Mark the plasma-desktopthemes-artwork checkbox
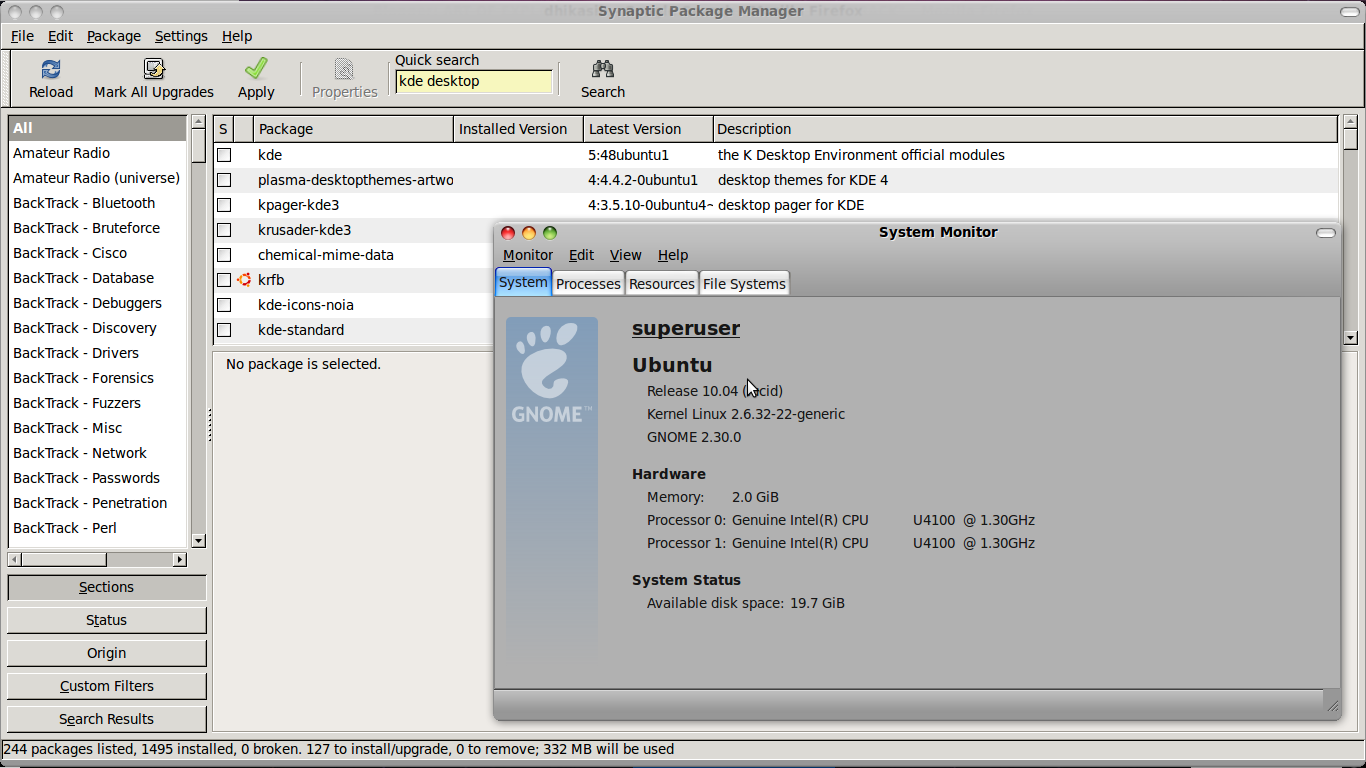Screen dimensions: 1366x768 pyautogui.click(x=224, y=180)
